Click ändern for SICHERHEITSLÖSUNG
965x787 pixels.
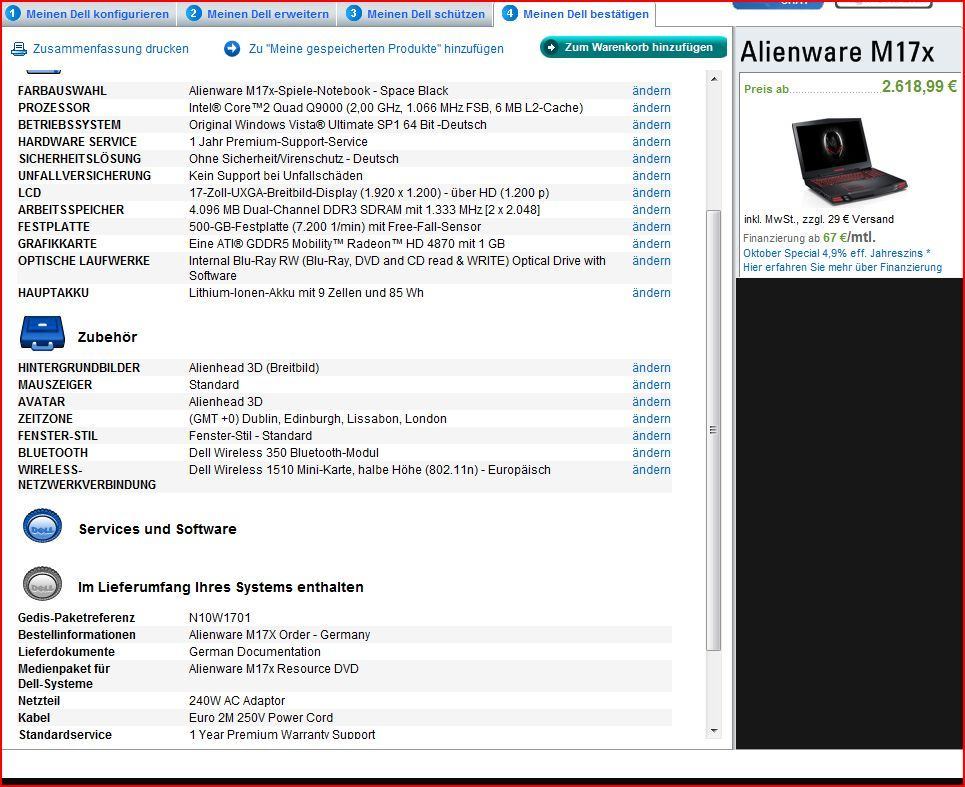click(x=651, y=159)
